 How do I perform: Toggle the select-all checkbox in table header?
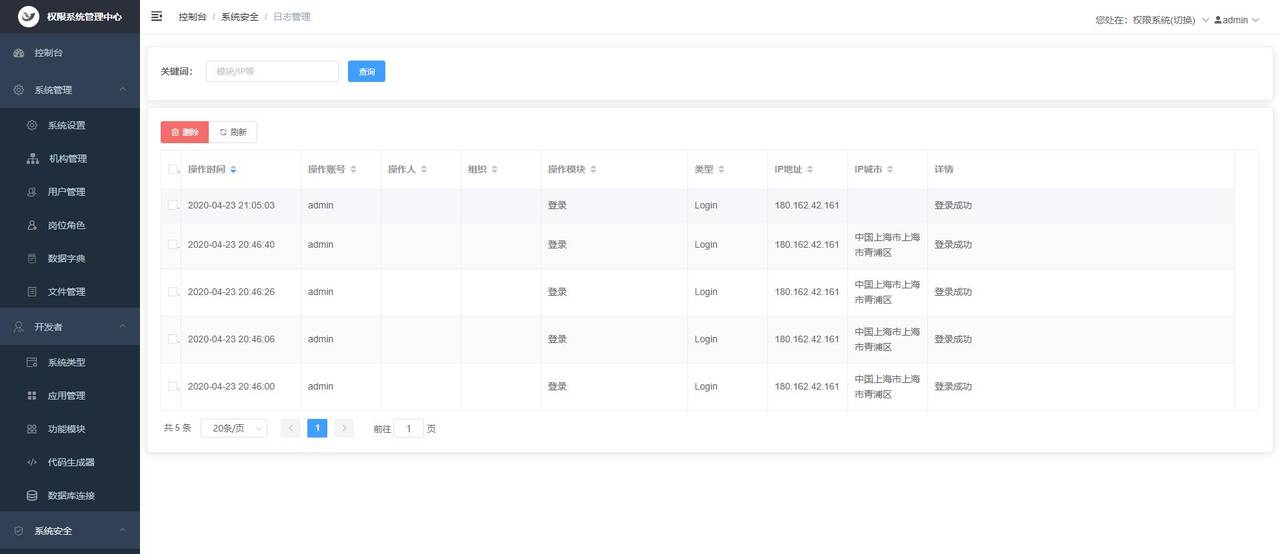click(173, 170)
